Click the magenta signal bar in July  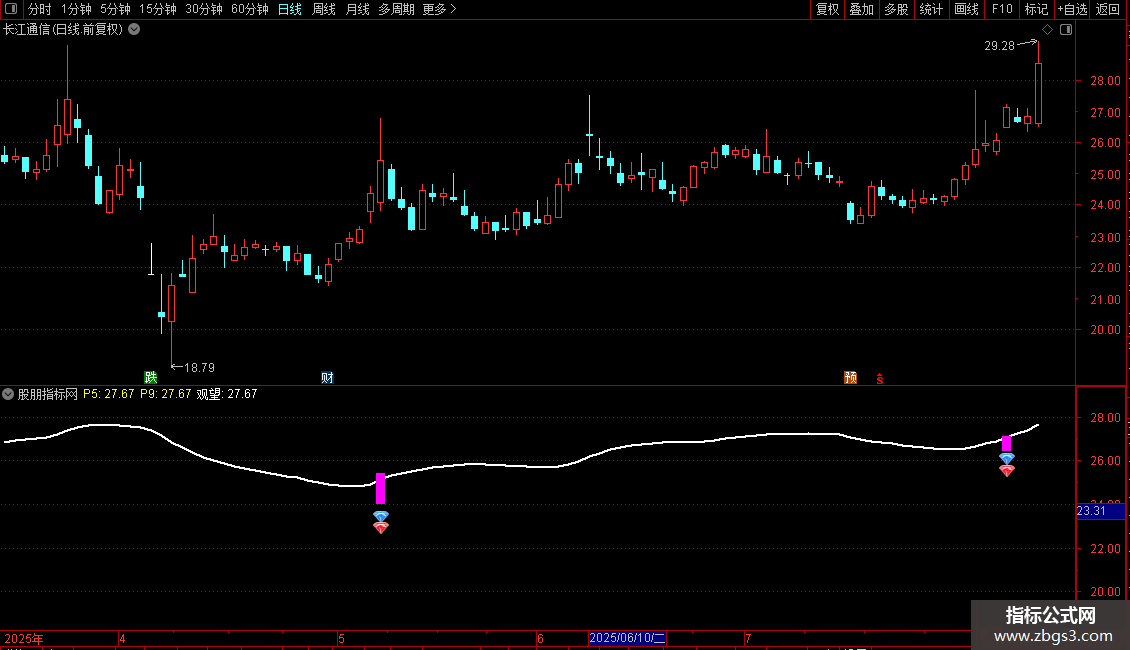[1007, 444]
